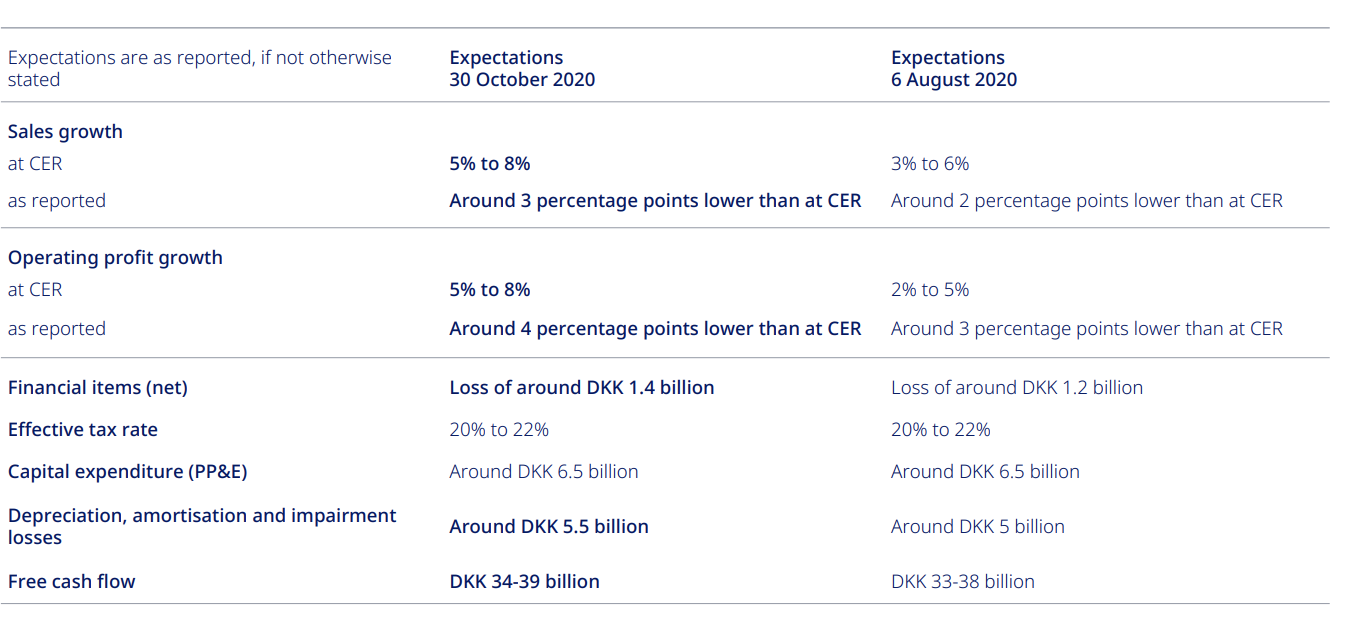Select the 'Effective tax rate' row label

[x=83, y=430]
